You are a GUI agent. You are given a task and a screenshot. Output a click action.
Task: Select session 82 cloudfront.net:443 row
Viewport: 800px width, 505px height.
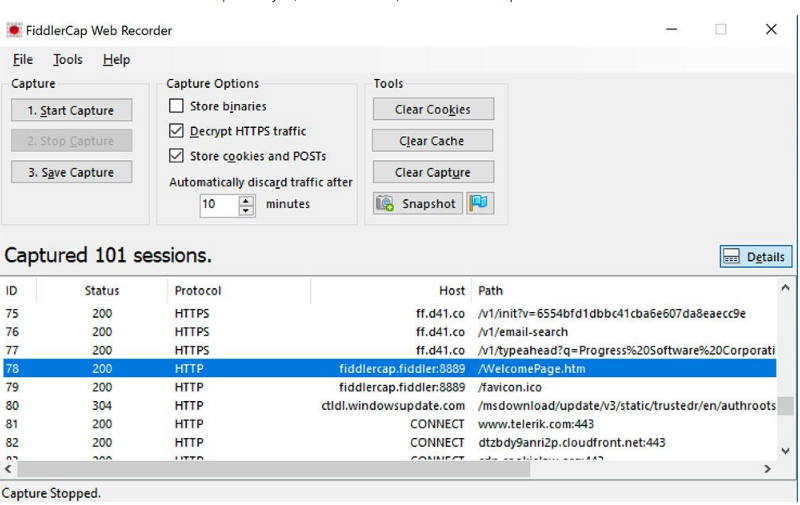(x=390, y=442)
